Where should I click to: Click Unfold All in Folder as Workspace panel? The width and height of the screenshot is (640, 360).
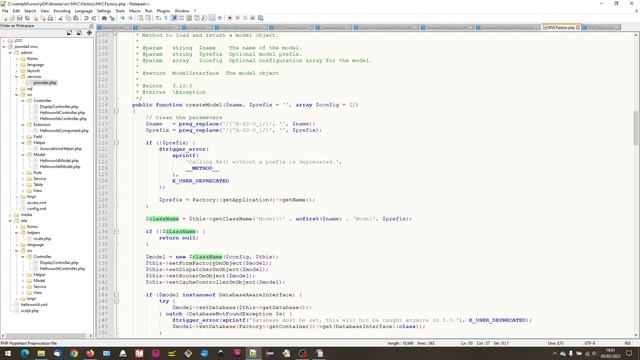pyautogui.click(x=69, y=32)
